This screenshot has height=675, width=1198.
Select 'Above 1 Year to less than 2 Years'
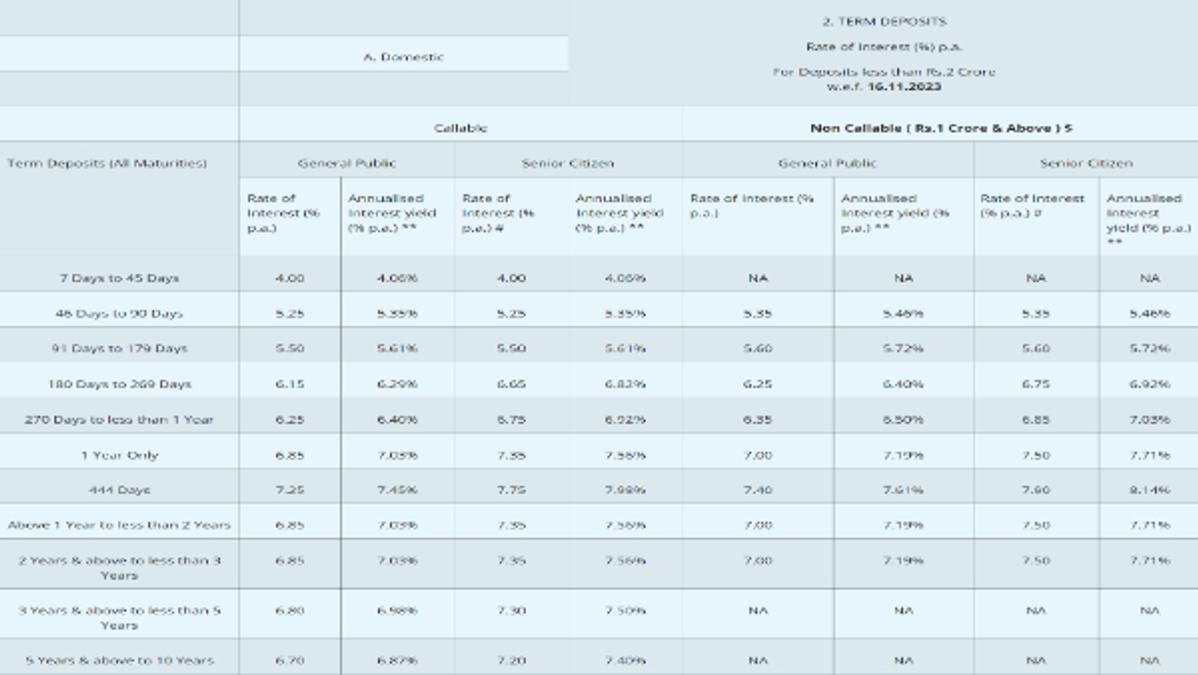(x=119, y=525)
